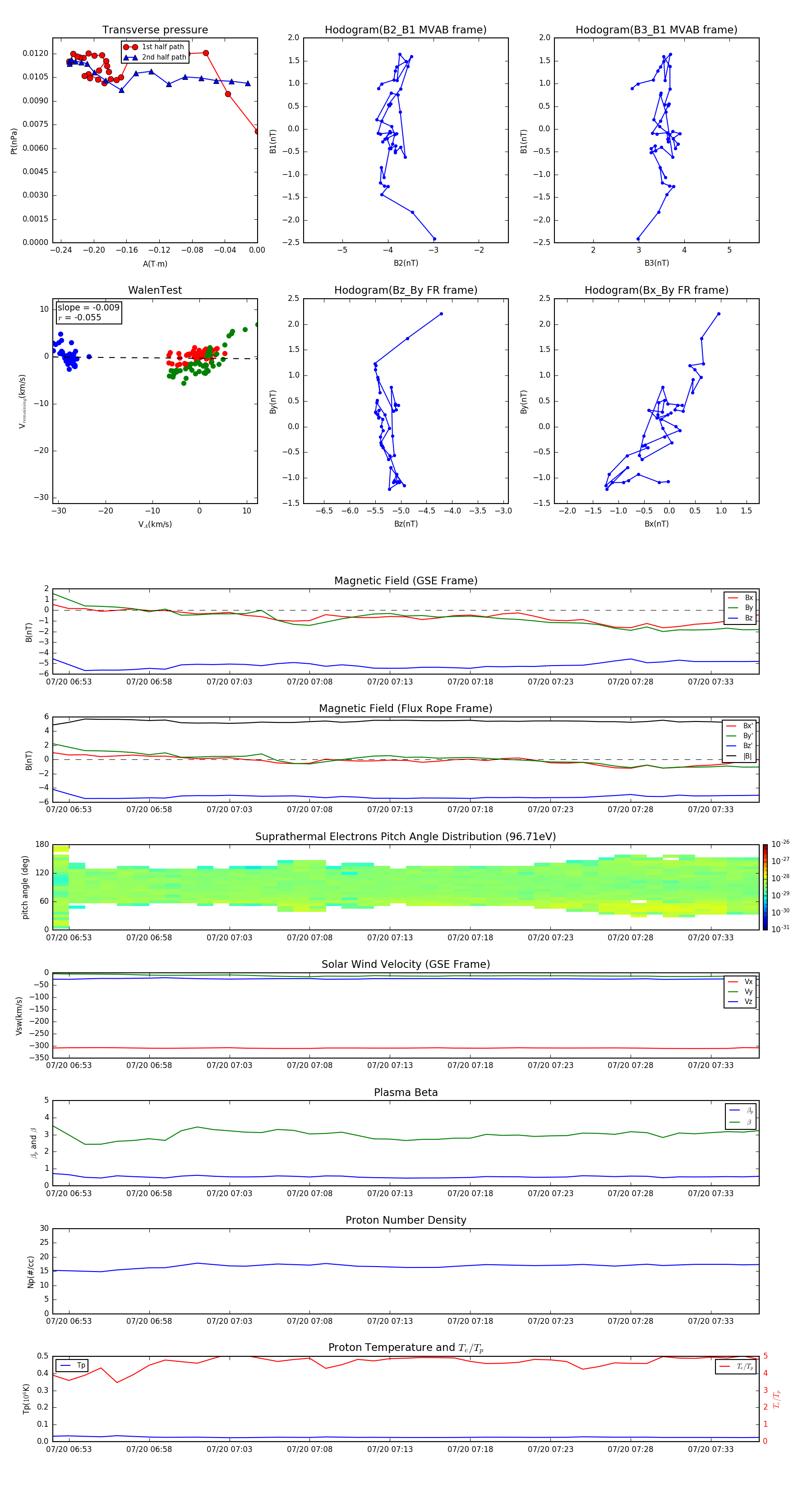Viewport: 812px width, 1489px height.
Task: Click the 'Bx(nT)' x-axis label
Action: pyautogui.click(x=656, y=524)
